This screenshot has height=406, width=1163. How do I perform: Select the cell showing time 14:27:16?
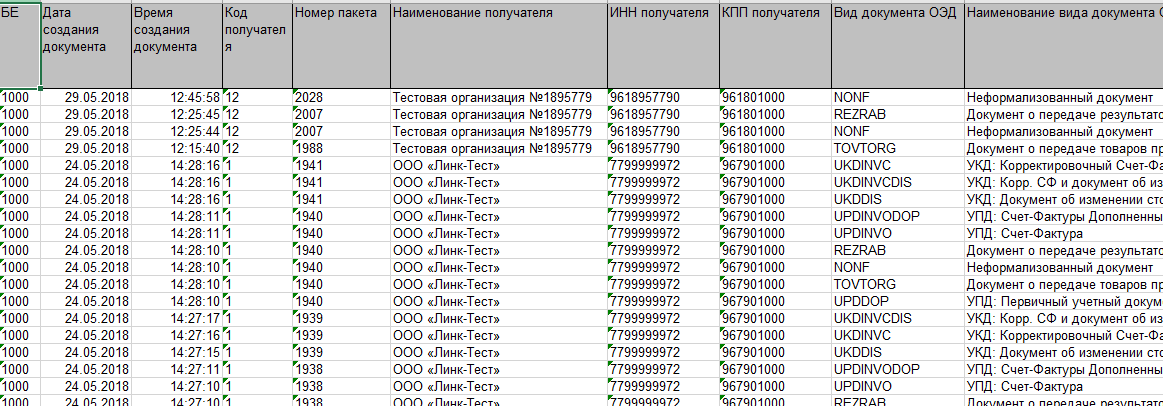pos(177,335)
